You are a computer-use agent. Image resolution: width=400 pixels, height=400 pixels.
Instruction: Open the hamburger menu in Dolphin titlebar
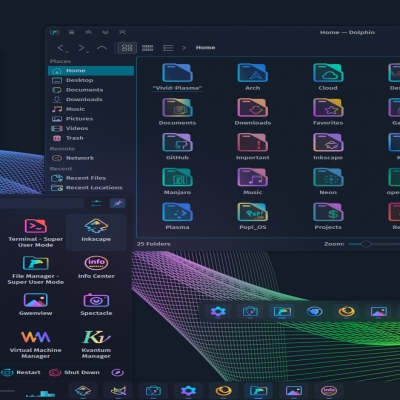click(71, 32)
